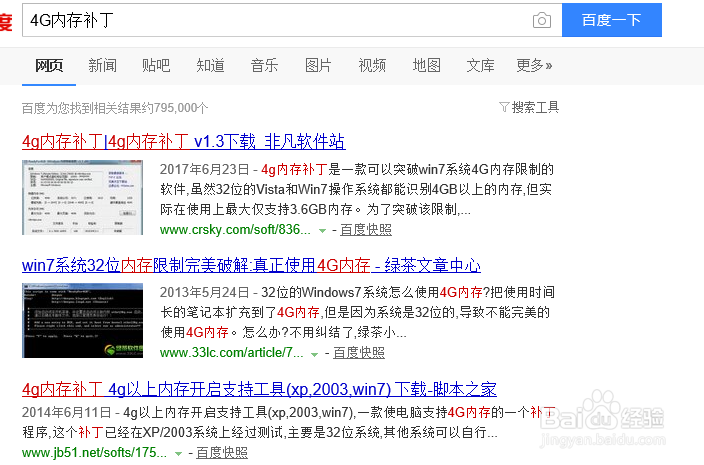Click the date text 2013年5月24日
Screen dimensions: 704x465
point(204,292)
